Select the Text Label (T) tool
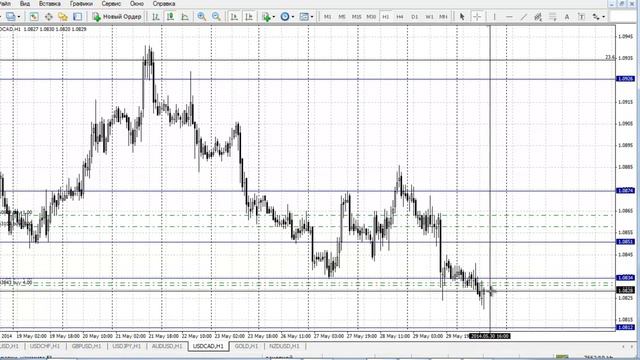The width and height of the screenshot is (640, 360). click(582, 17)
